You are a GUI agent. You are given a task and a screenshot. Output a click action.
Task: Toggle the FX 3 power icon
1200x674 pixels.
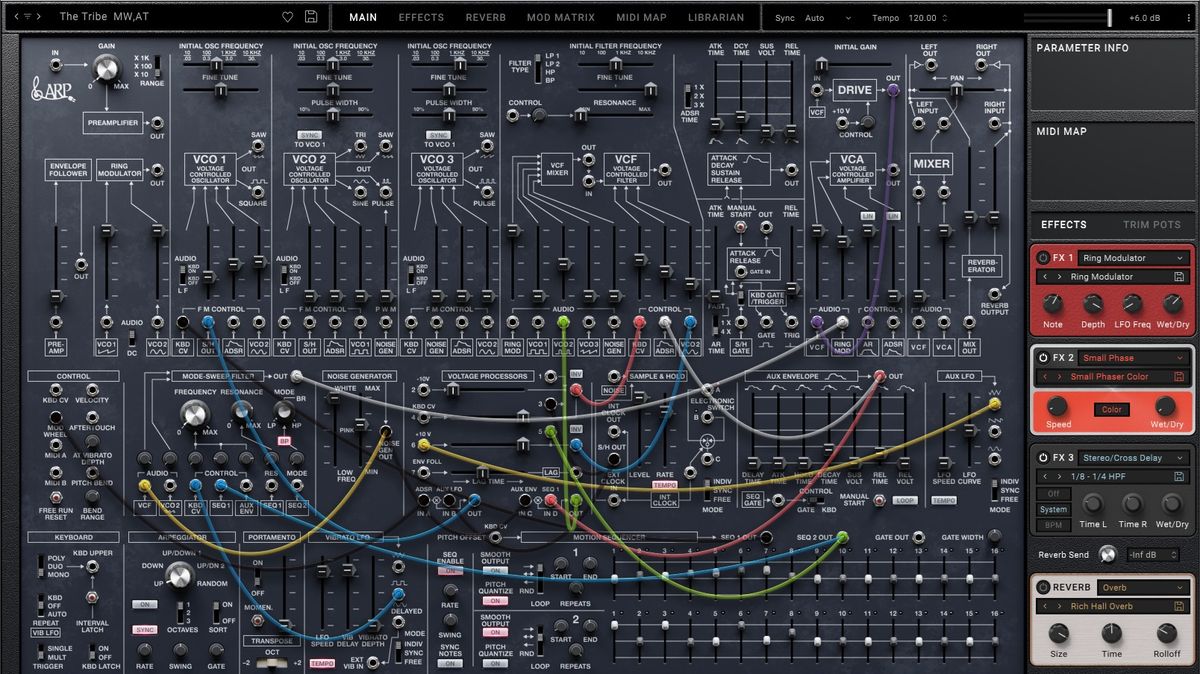tap(1043, 457)
